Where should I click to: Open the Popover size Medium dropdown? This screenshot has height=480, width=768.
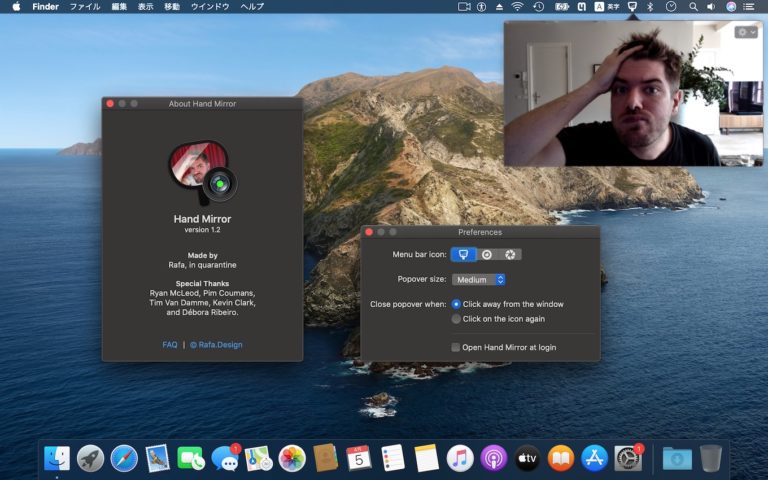pyautogui.click(x=479, y=280)
